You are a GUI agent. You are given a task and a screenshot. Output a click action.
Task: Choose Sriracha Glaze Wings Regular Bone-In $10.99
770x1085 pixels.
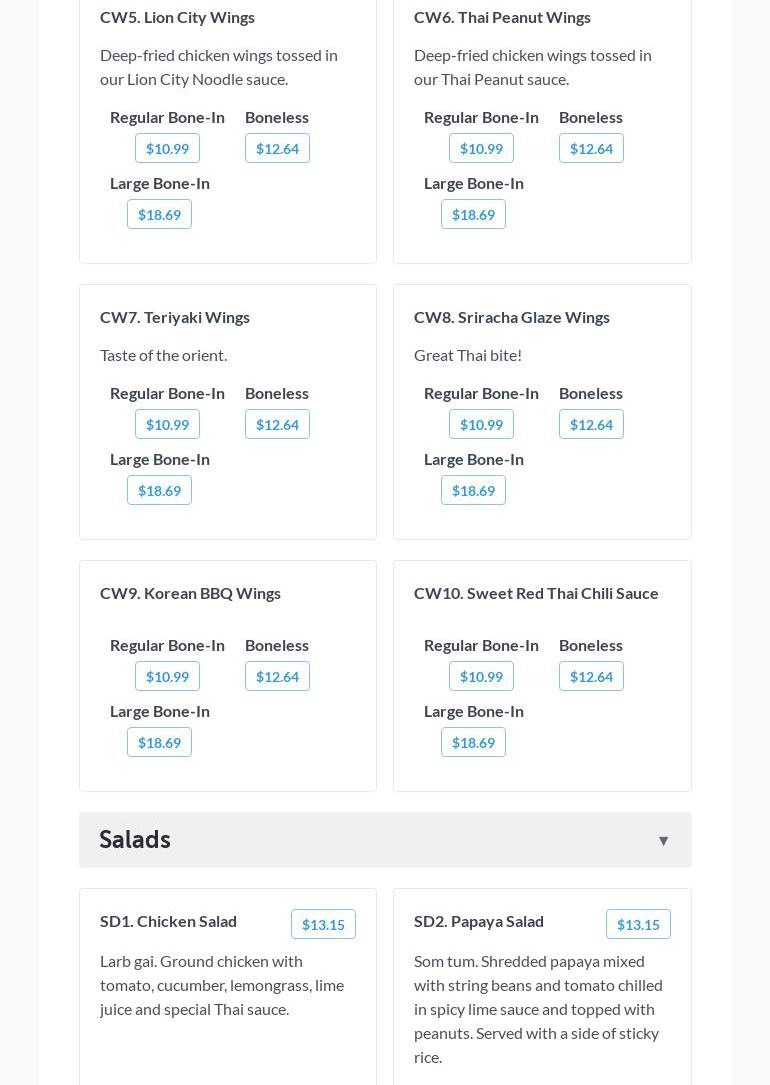(481, 425)
